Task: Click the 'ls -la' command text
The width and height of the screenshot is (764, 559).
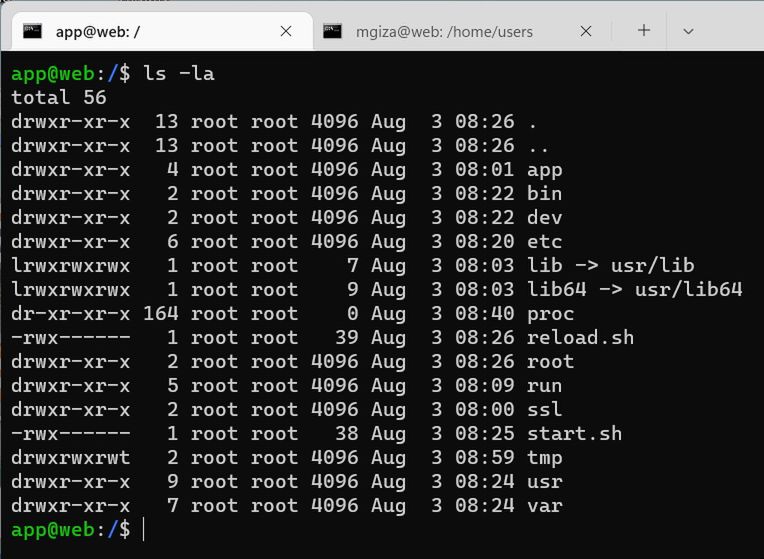Action: pos(178,74)
